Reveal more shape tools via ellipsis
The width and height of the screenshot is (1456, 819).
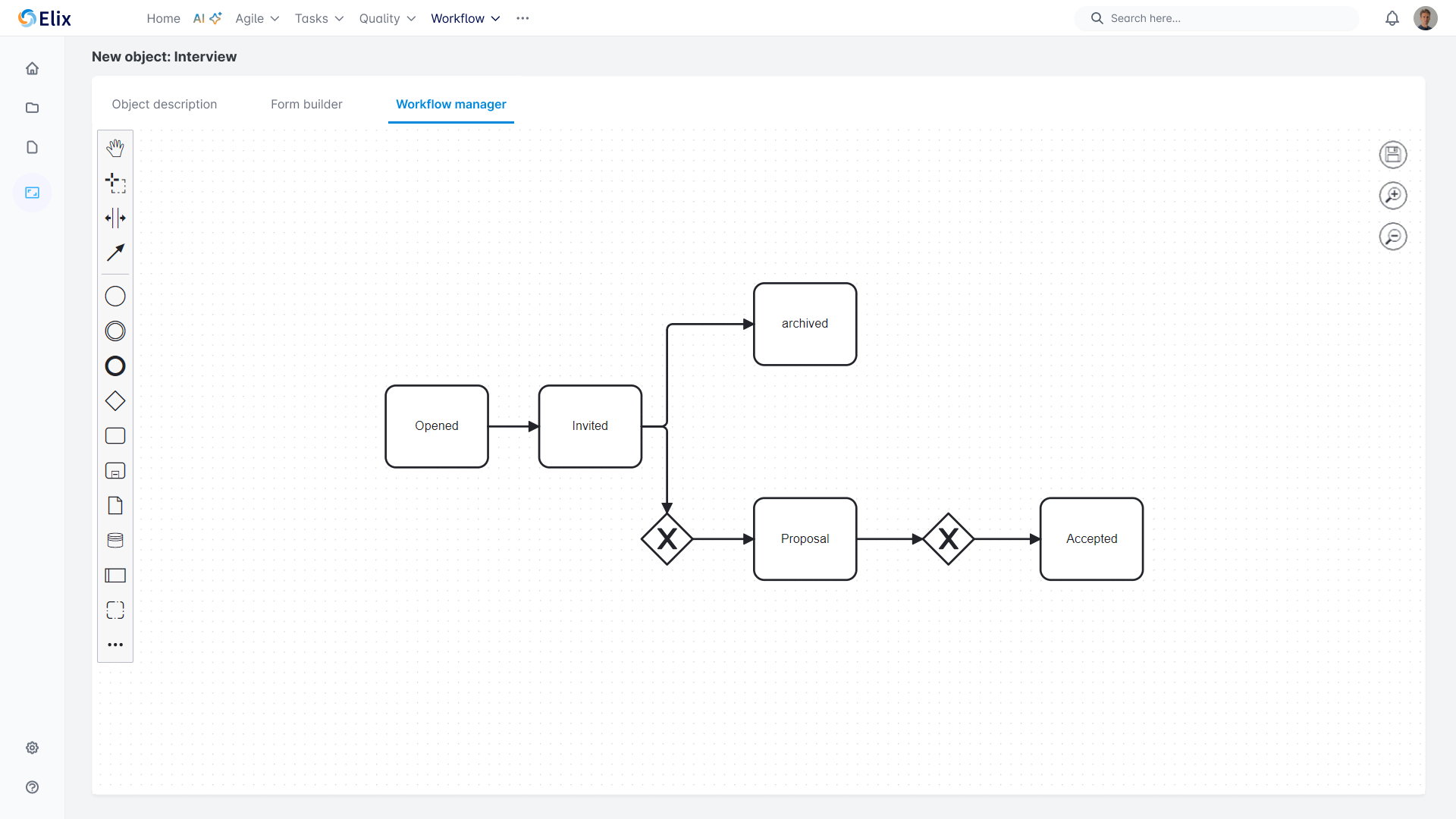tap(115, 645)
